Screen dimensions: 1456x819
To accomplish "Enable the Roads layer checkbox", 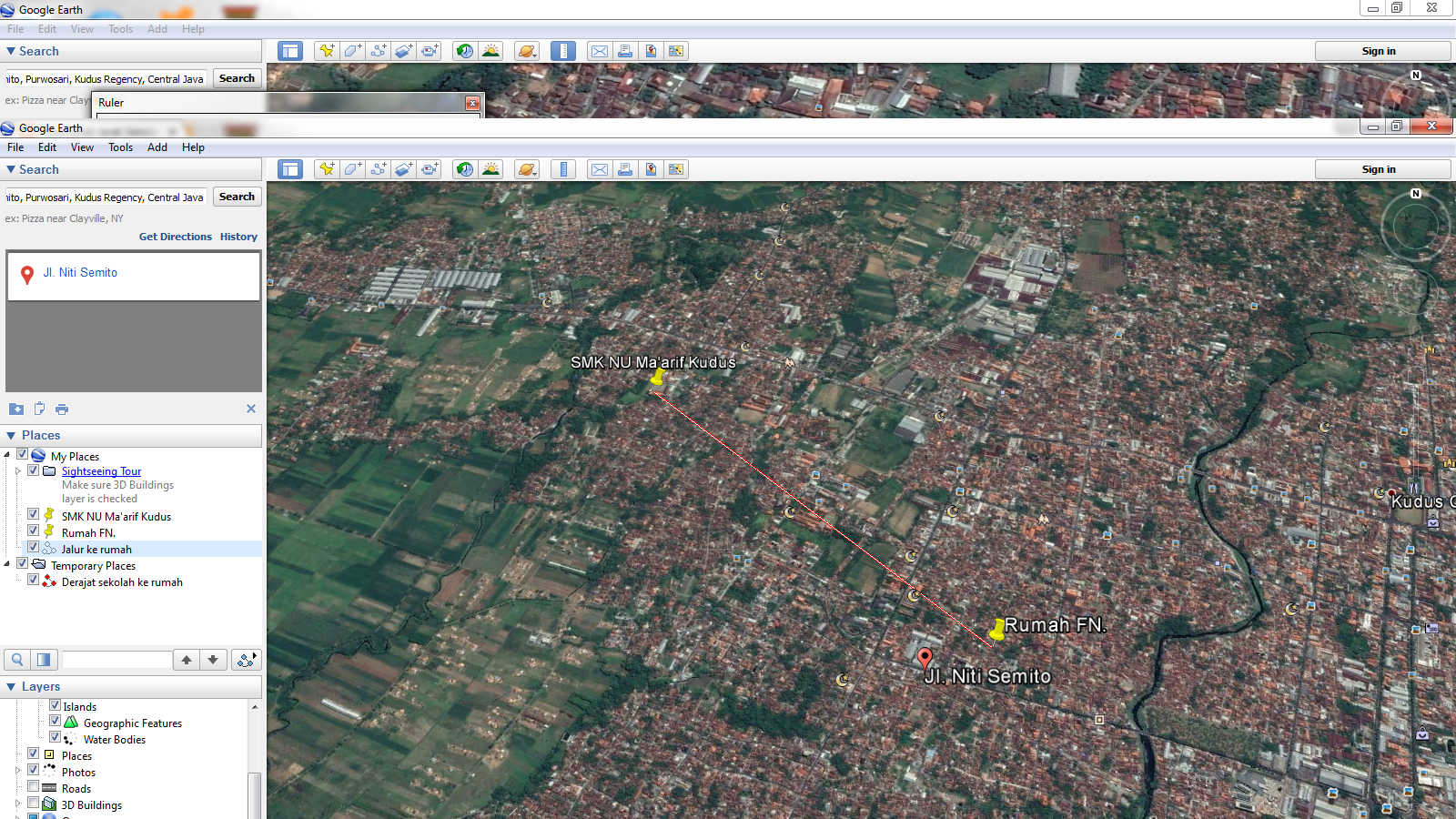I will point(33,786).
